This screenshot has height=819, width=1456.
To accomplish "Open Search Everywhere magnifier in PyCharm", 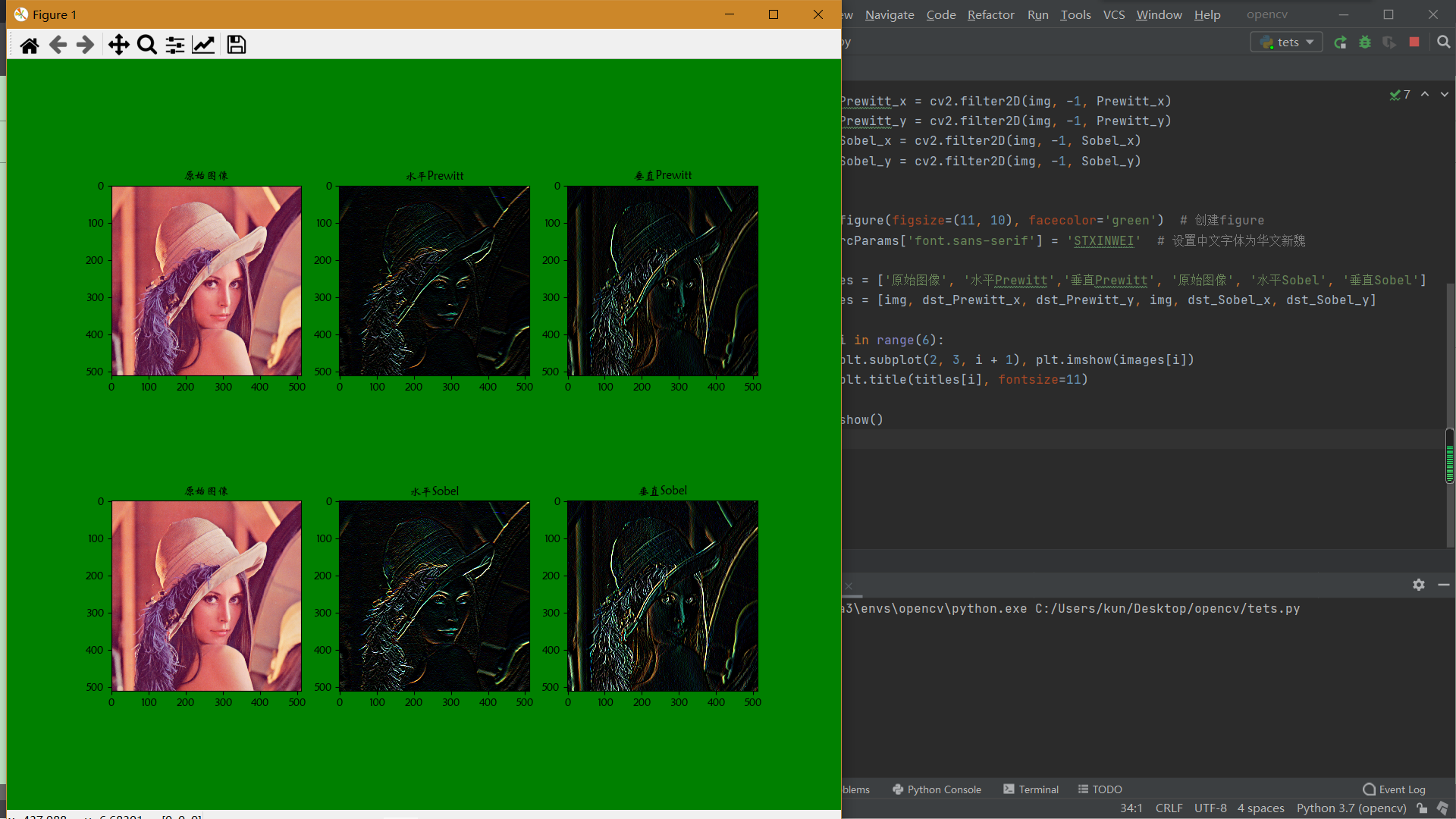I will click(1444, 42).
